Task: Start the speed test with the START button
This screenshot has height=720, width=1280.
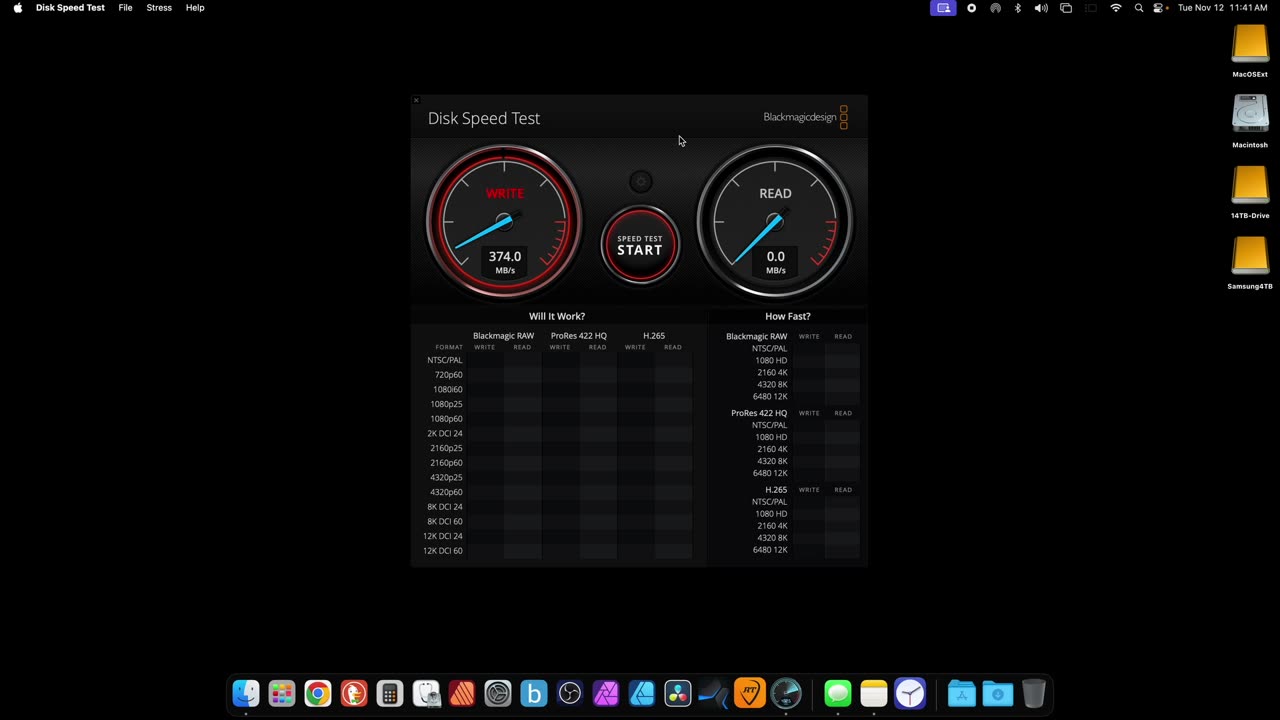Action: click(x=640, y=246)
